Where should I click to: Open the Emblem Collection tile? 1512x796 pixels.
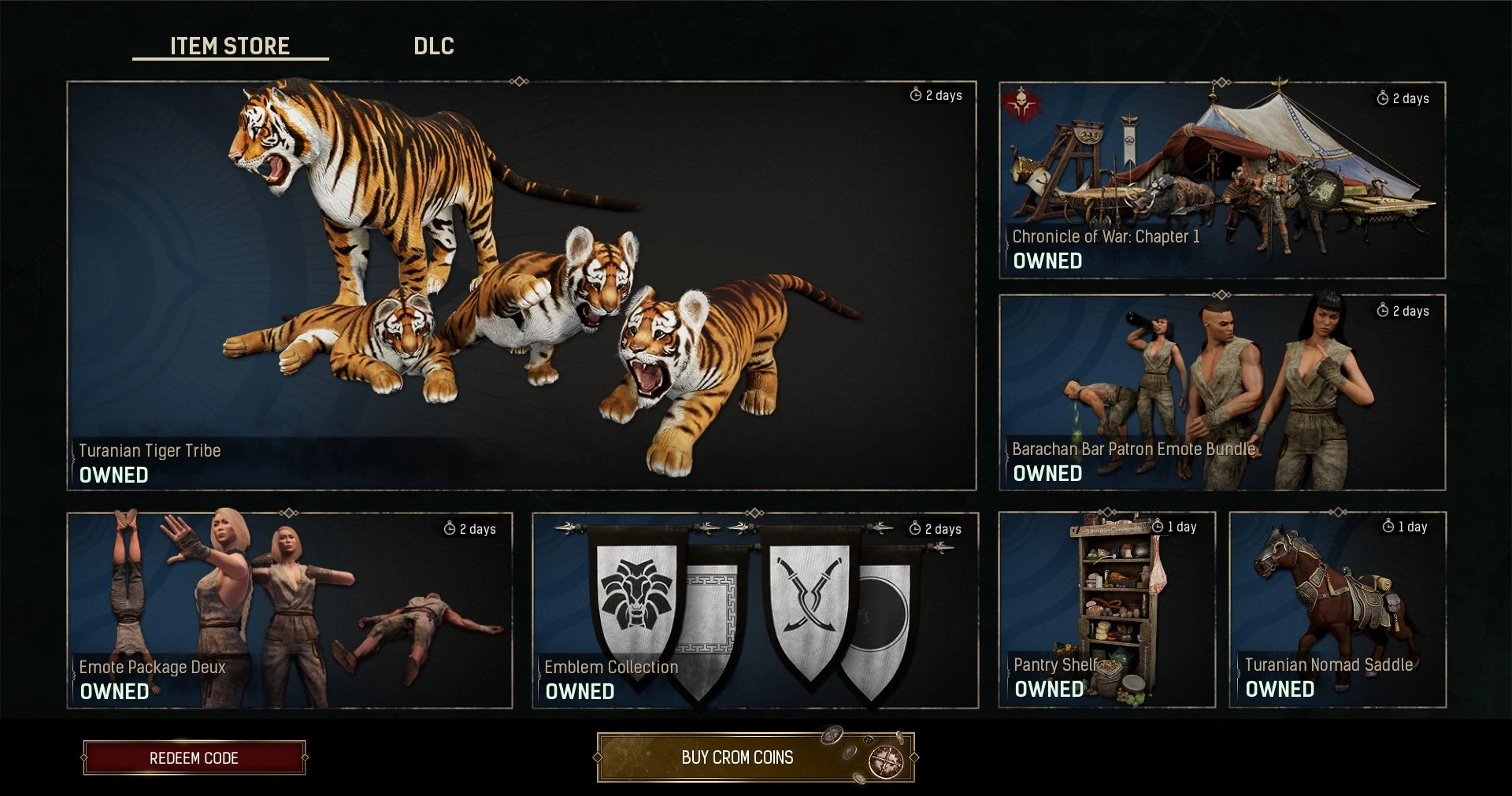(x=755, y=610)
